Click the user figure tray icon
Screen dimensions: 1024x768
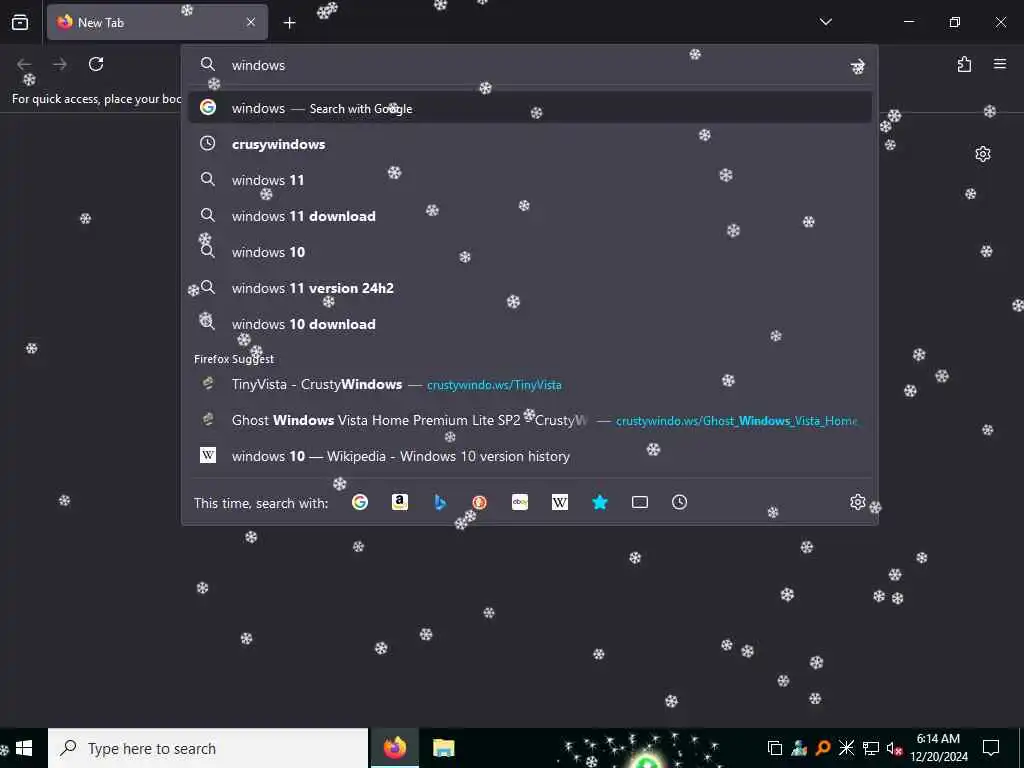tap(799, 748)
